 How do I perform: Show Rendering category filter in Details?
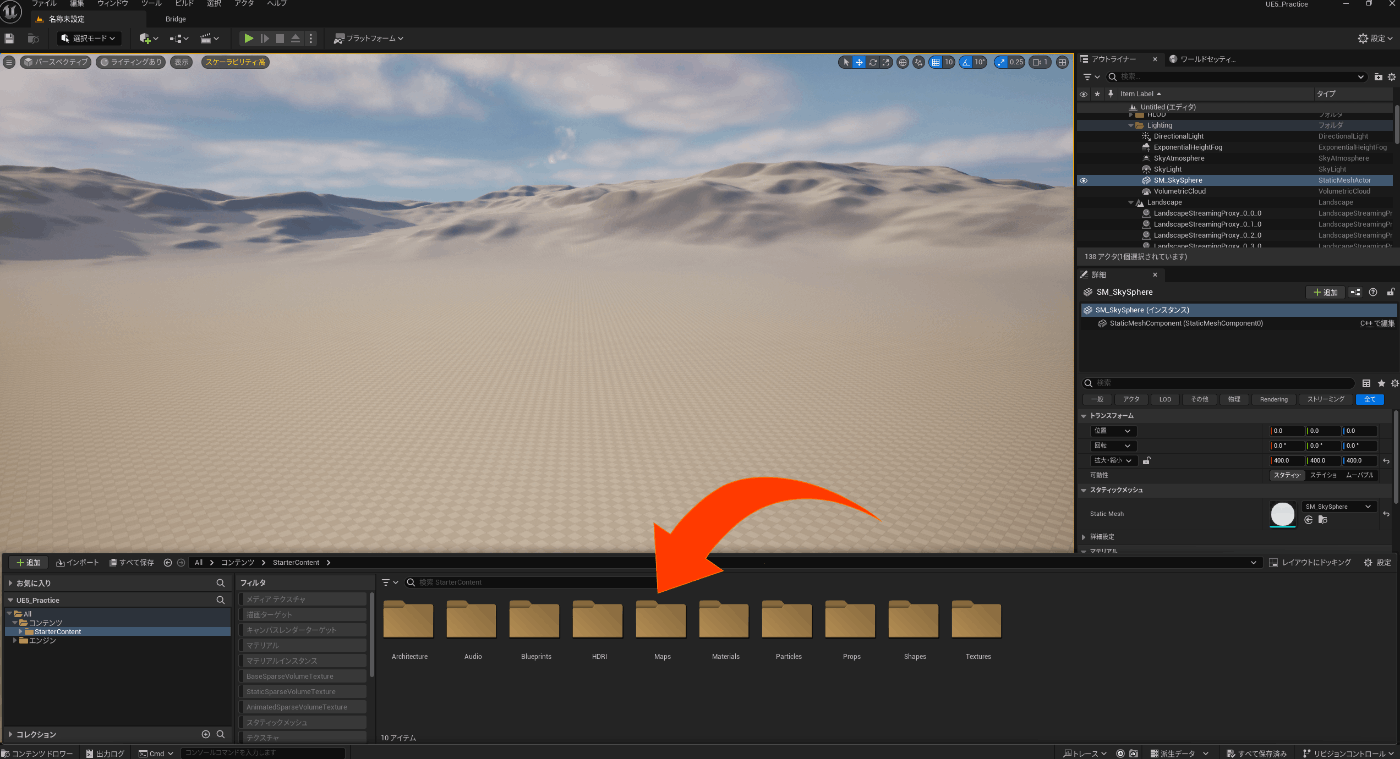[x=1273, y=399]
